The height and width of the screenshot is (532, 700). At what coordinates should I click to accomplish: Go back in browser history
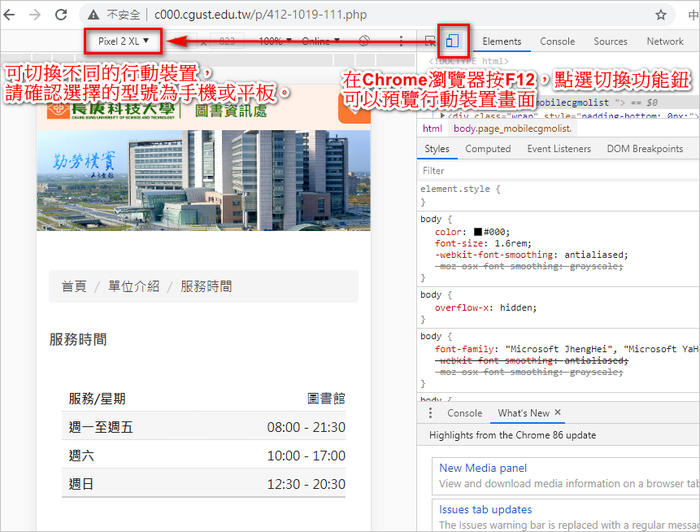tap(9, 15)
